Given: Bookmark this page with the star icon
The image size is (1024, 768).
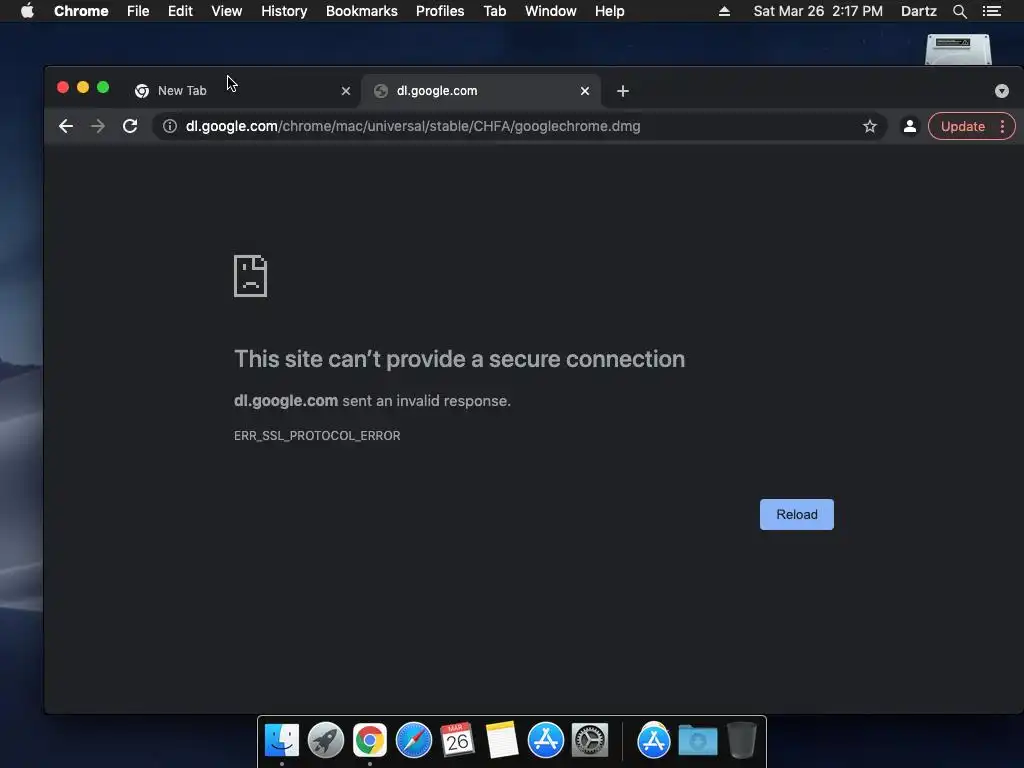Looking at the screenshot, I should pos(869,126).
